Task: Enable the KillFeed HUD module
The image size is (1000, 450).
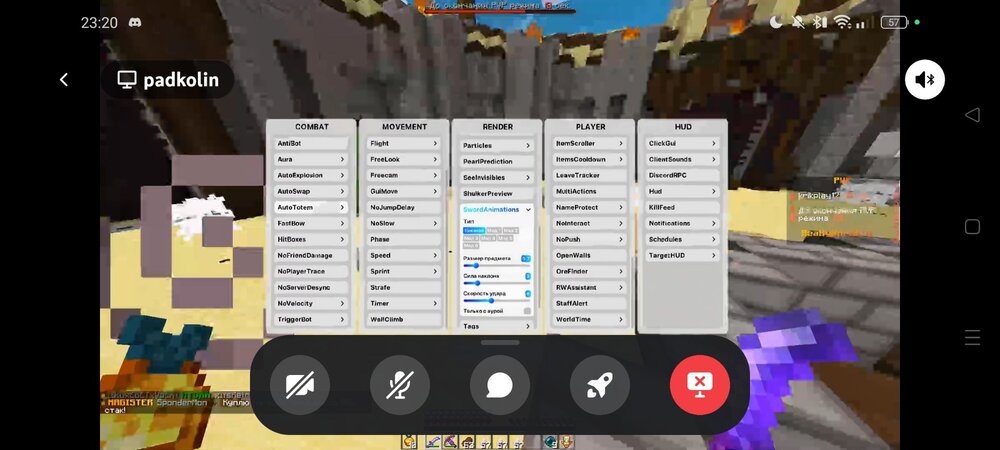Action: [682, 207]
